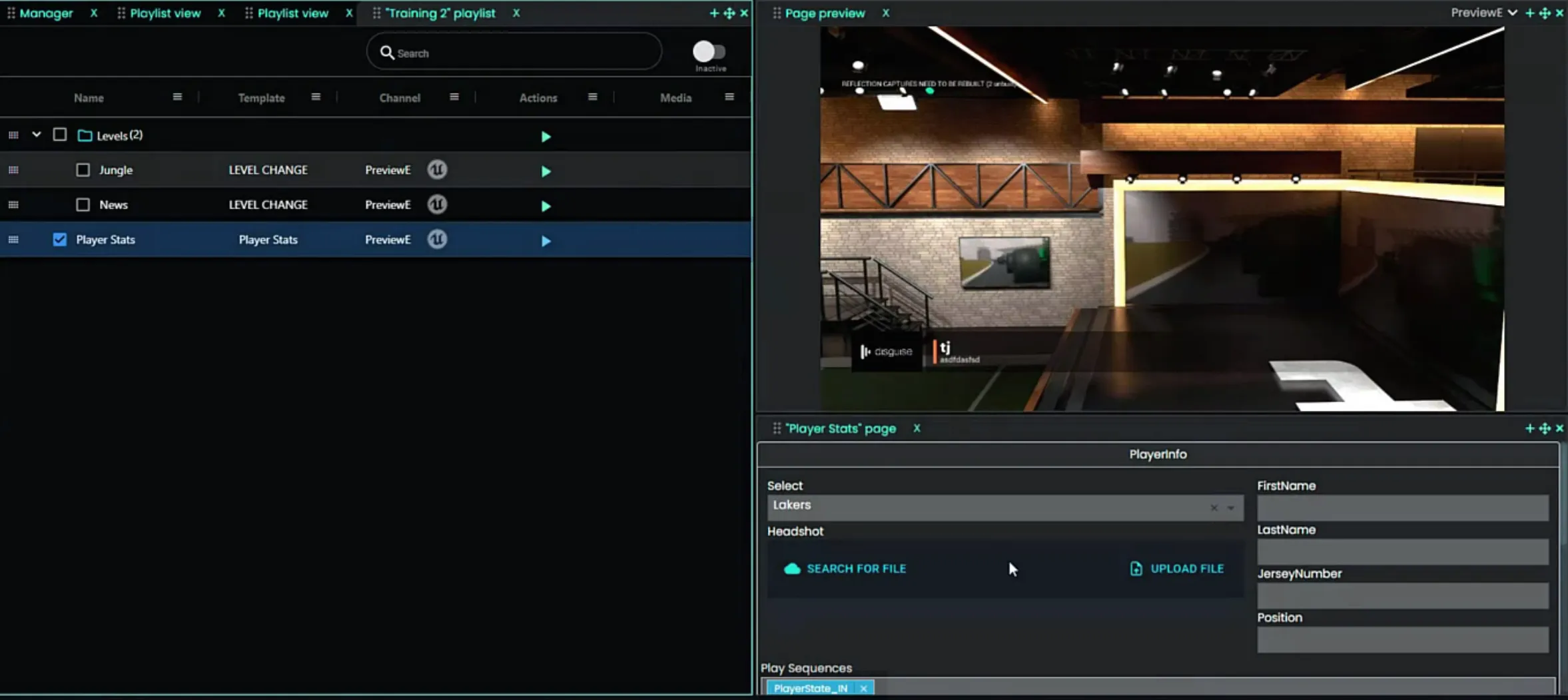Collapse the Levels folder group

[x=37, y=135]
